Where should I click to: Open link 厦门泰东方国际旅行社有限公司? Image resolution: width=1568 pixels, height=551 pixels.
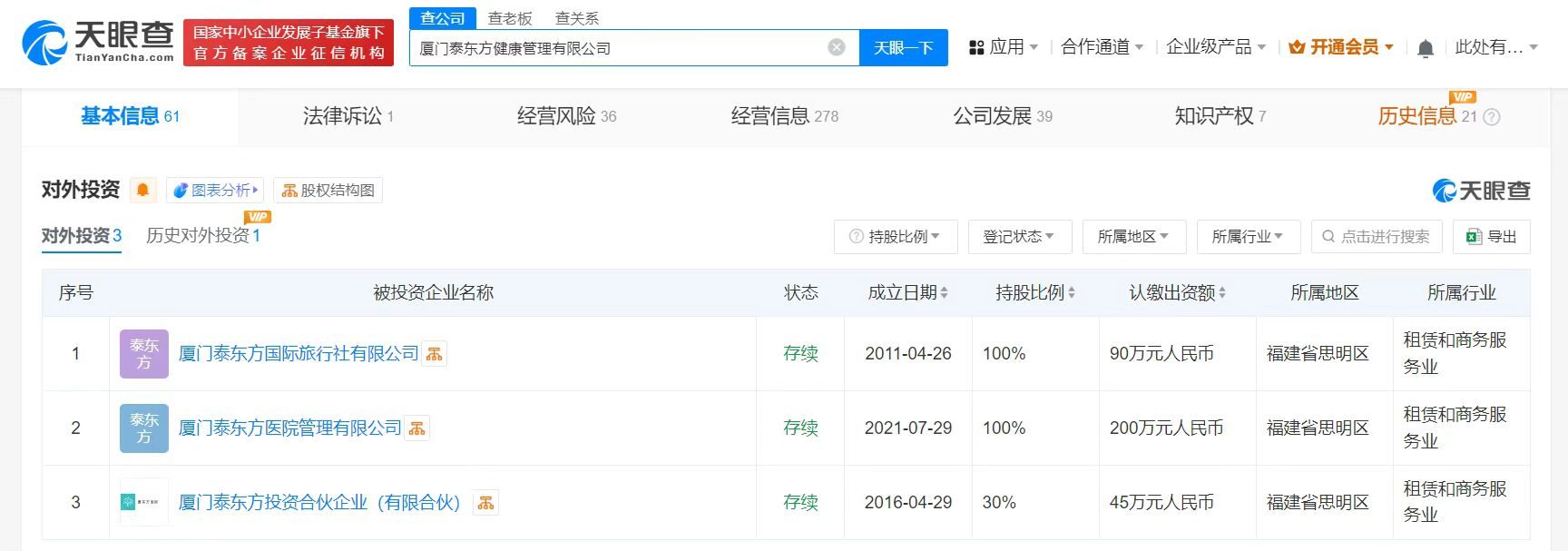pos(299,354)
